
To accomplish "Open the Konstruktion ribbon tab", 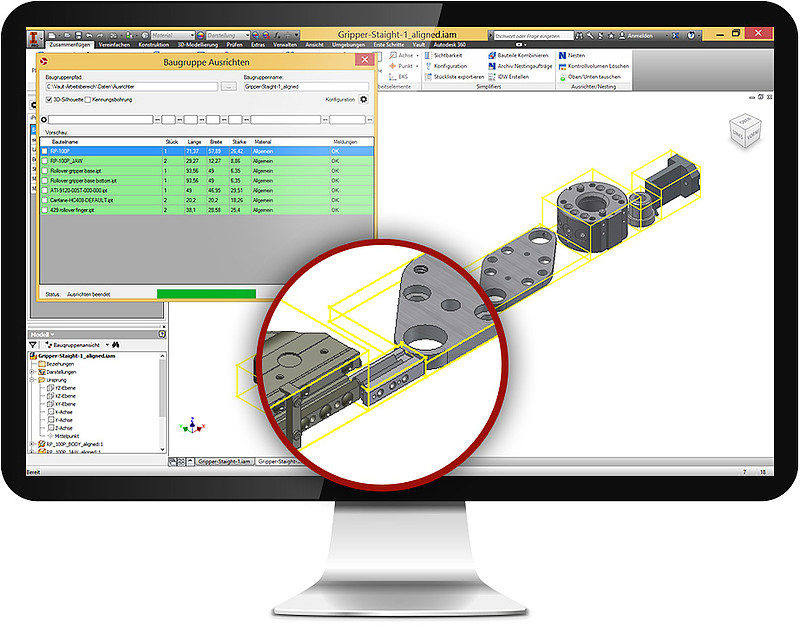I will click(x=154, y=45).
